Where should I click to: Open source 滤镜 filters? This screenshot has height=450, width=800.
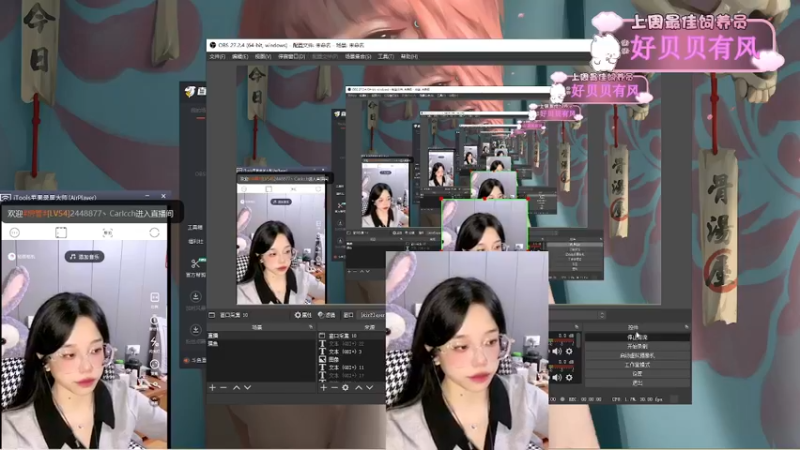[x=327, y=315]
